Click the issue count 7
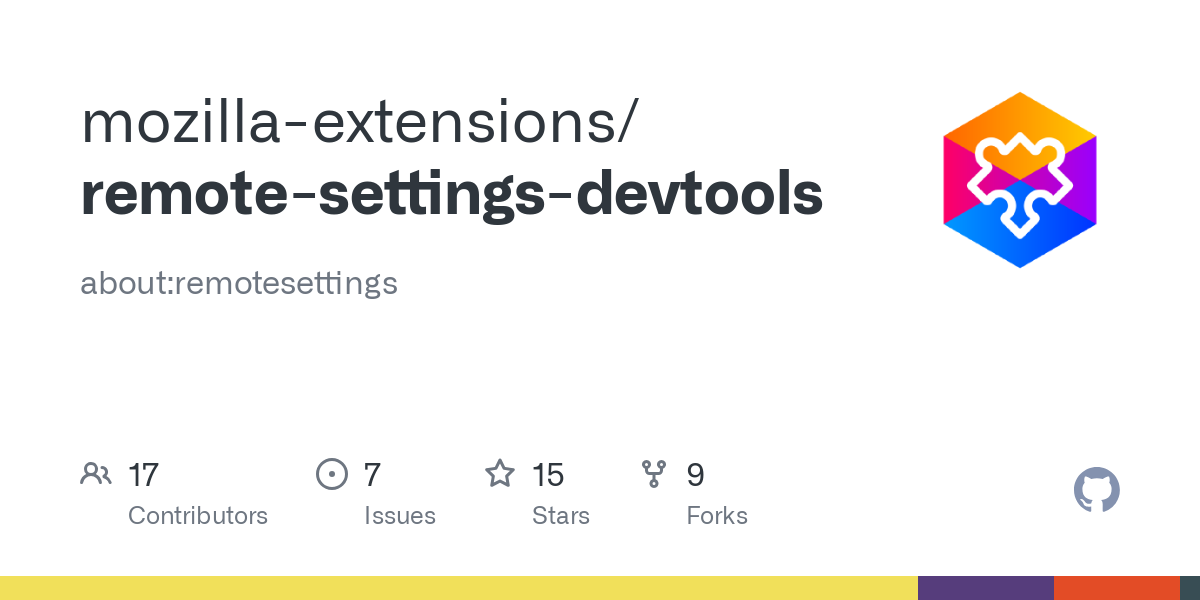Viewport: 1200px width, 600px height. point(372,474)
